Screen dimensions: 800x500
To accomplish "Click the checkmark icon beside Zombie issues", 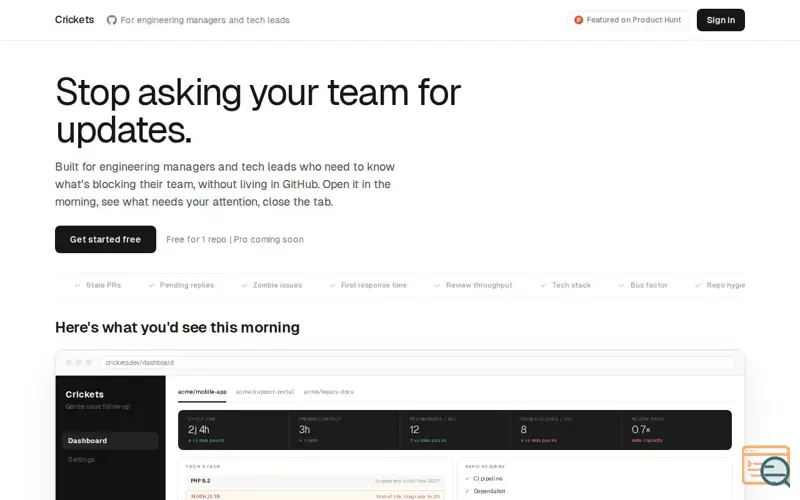I will point(244,285).
